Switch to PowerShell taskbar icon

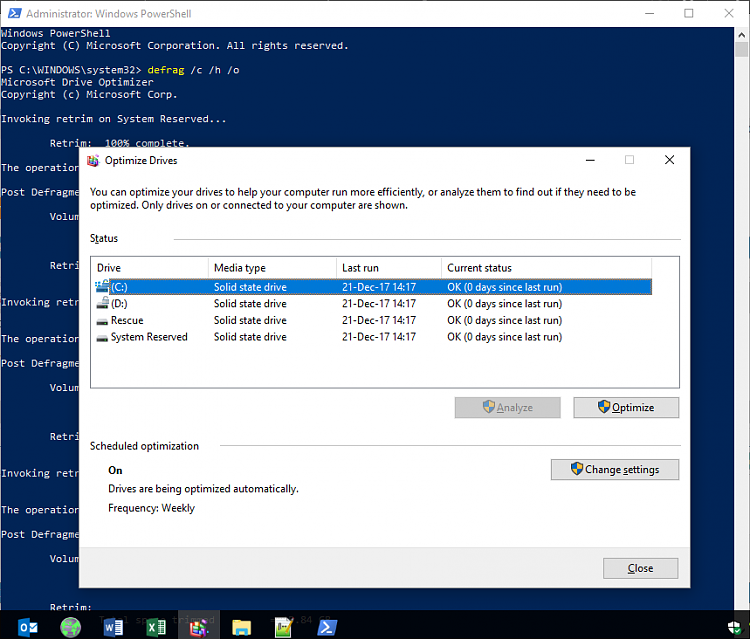pos(327,627)
